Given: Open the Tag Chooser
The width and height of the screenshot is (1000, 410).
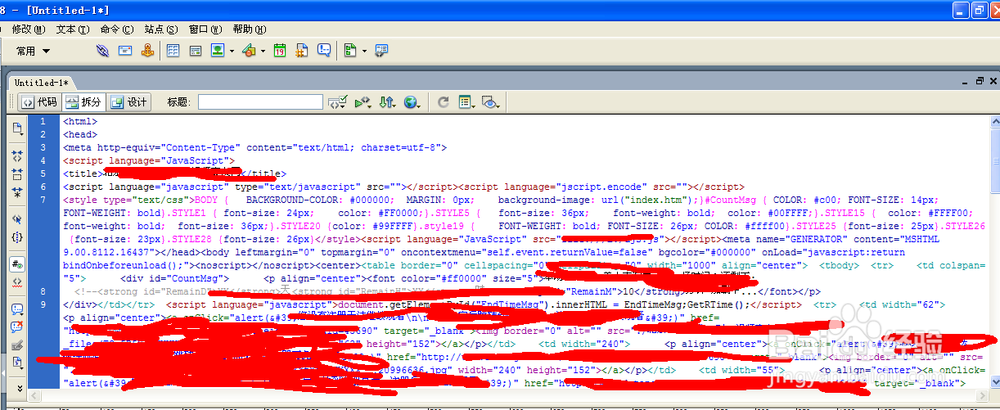Looking at the screenshot, I should coord(381,50).
